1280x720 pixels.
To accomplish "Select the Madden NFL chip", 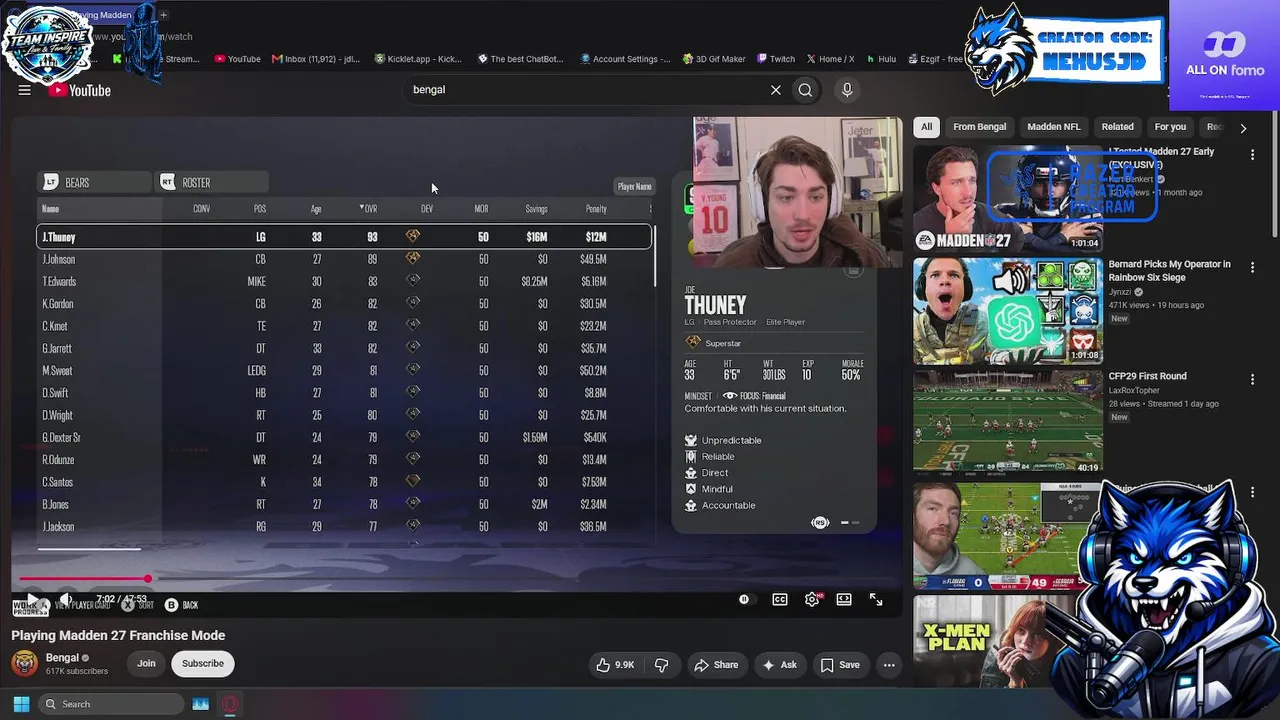I will coord(1054,127).
